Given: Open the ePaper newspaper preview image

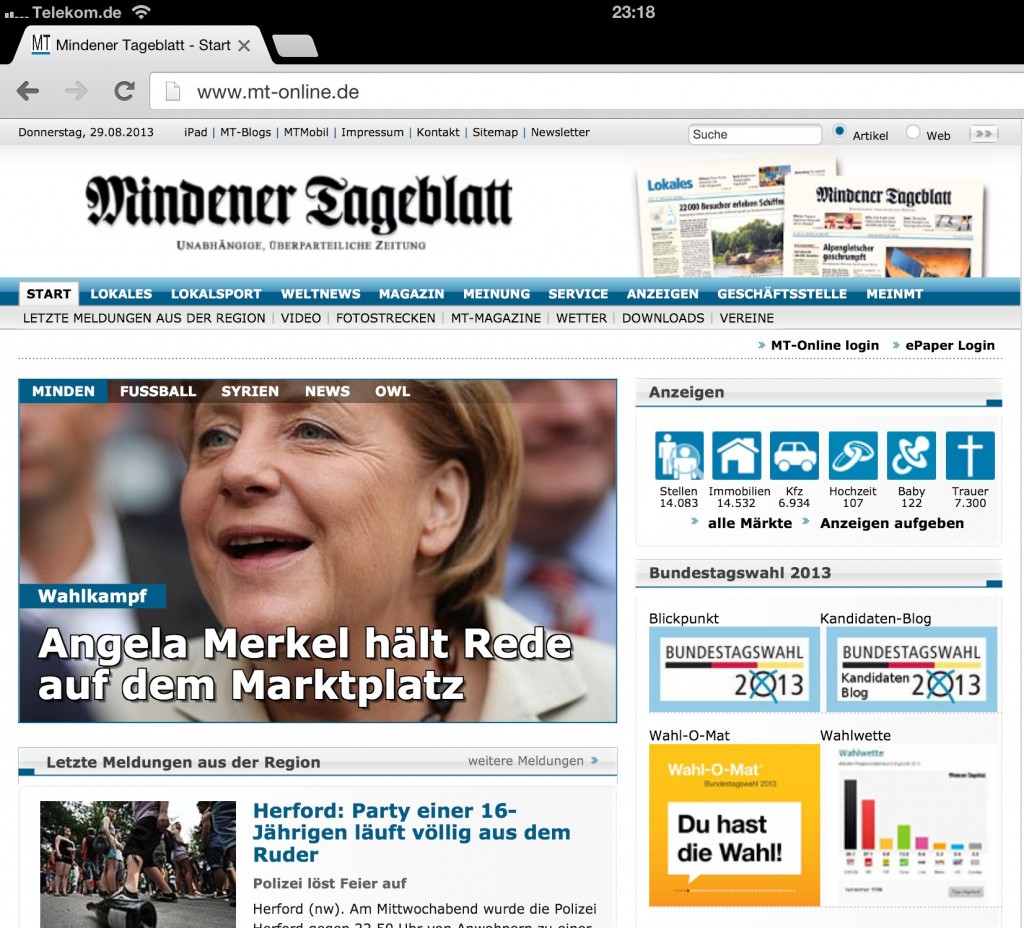Looking at the screenshot, I should 811,217.
